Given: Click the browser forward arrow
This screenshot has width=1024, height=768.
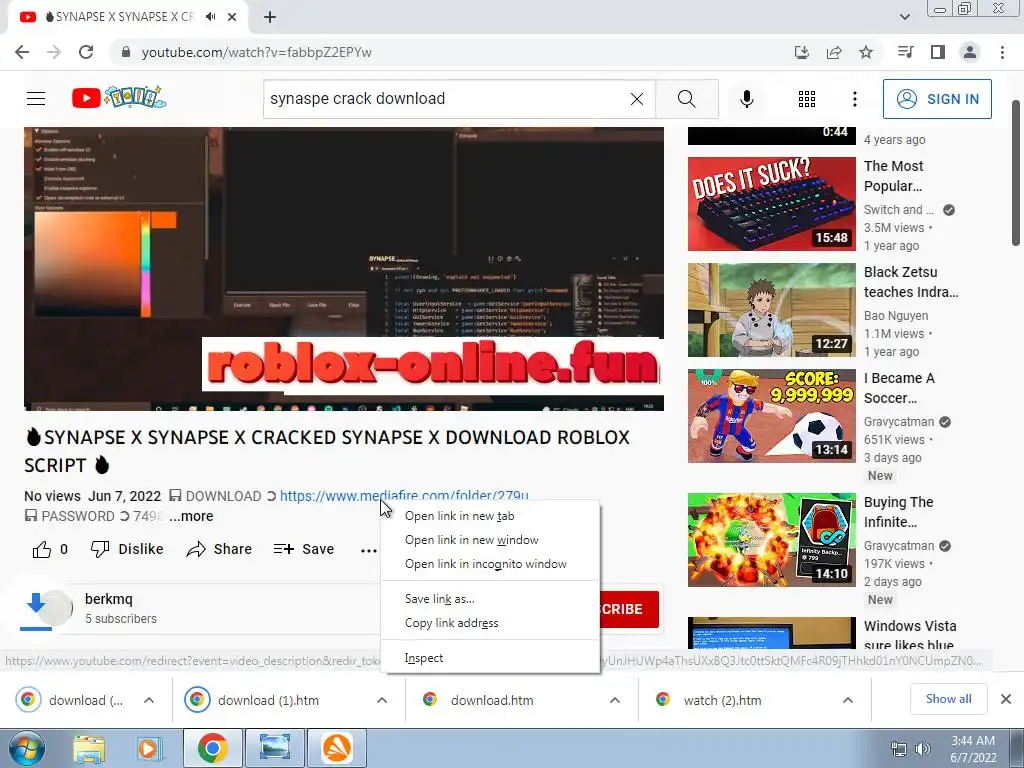Looking at the screenshot, I should tap(54, 52).
